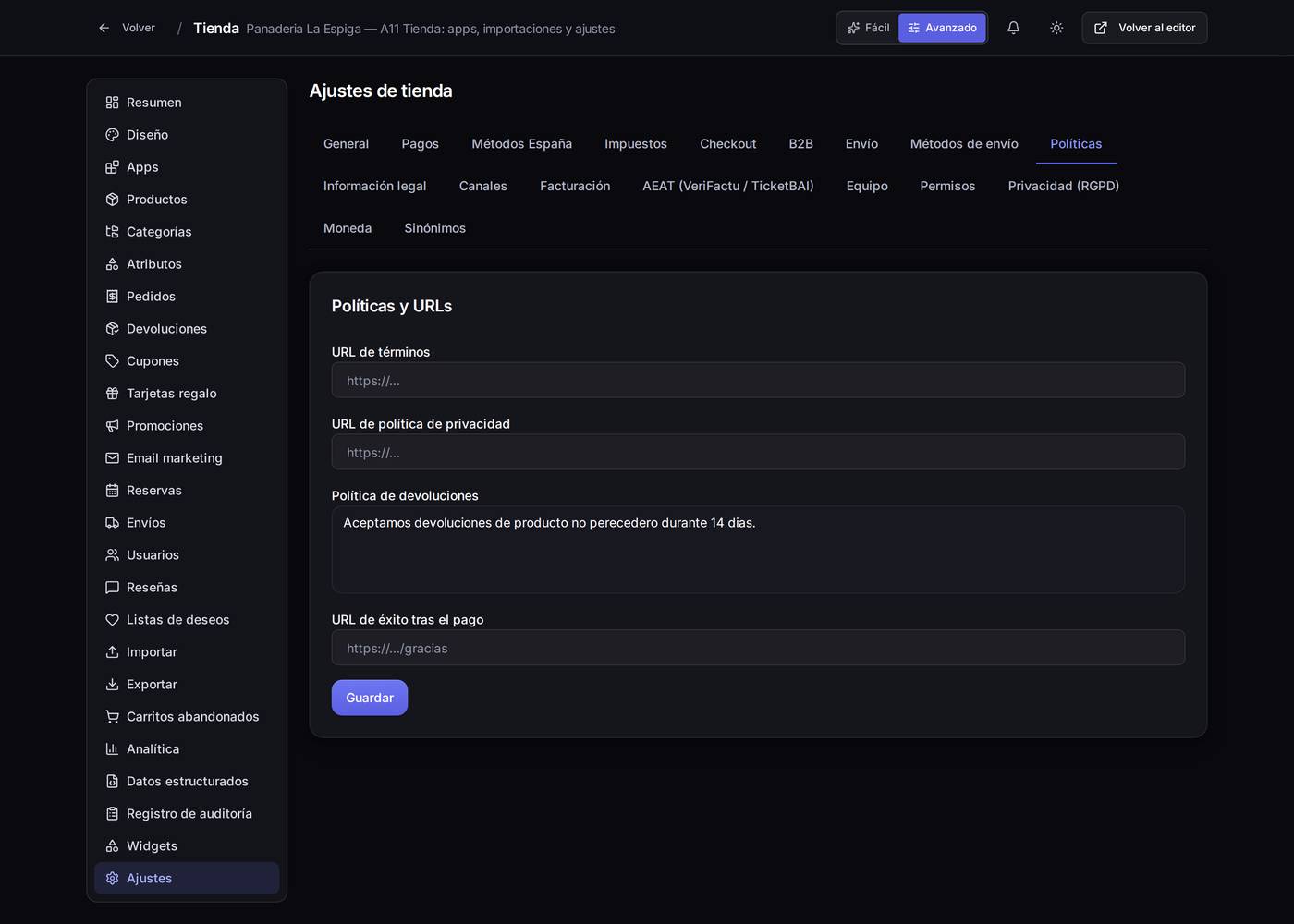Click the Atributos shapes icon
The width and height of the screenshot is (1294, 924).
tap(112, 264)
